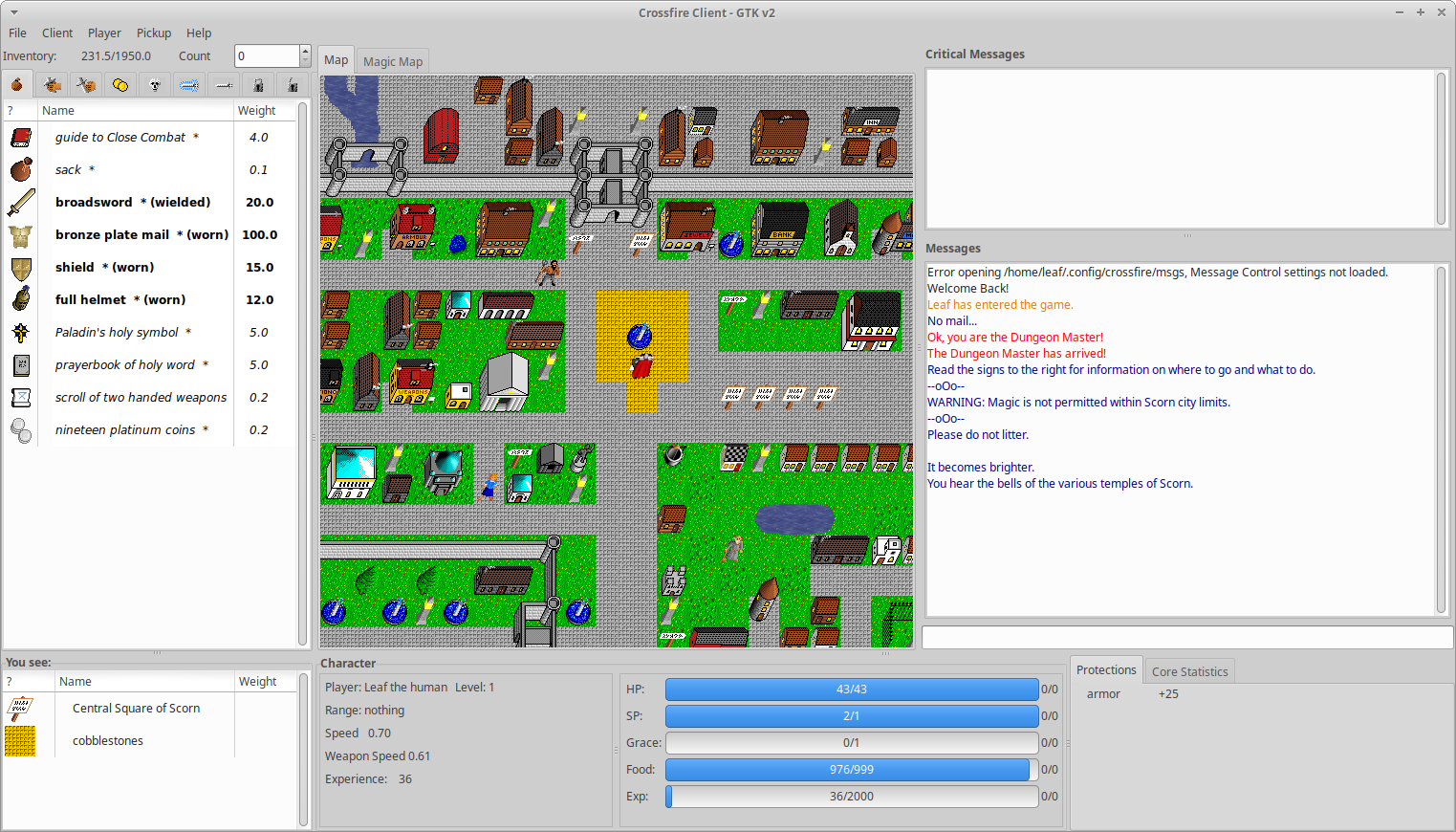Select 'nineteen platinum coins' row
This screenshot has width=1456, height=832.
pyautogui.click(x=150, y=430)
